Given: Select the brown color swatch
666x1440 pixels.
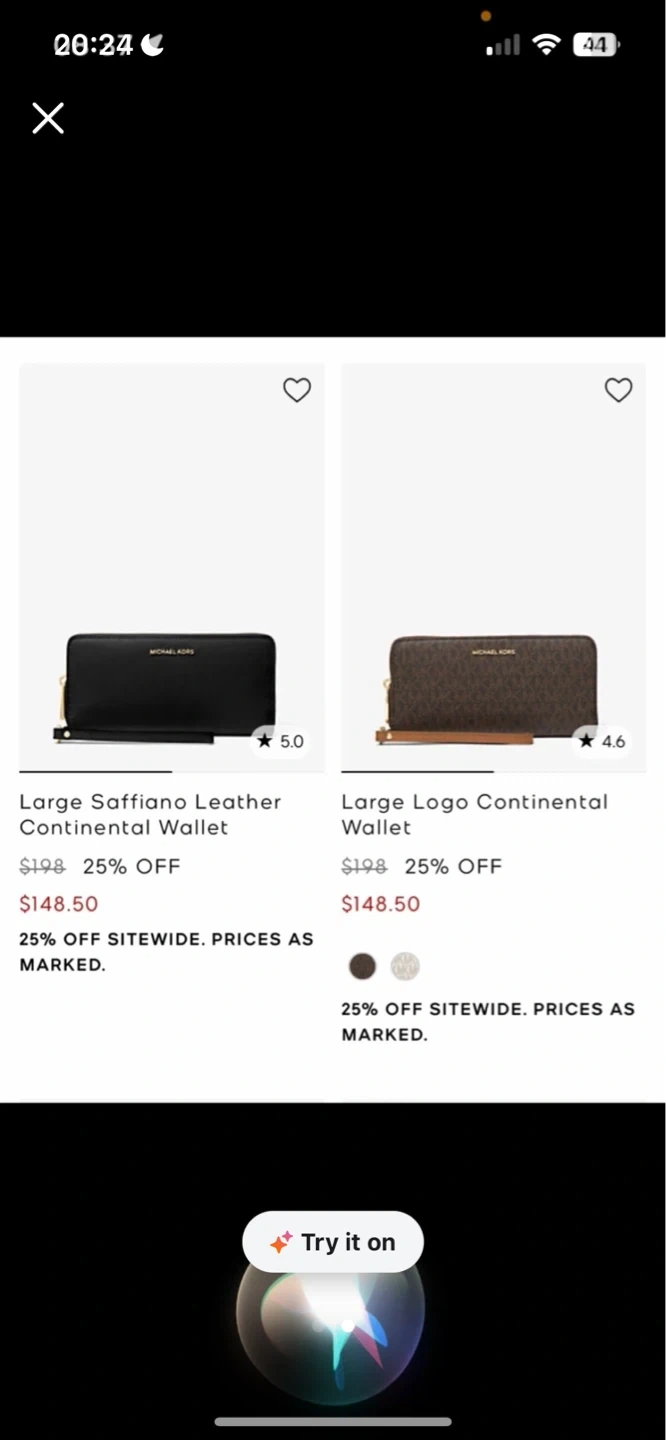Looking at the screenshot, I should [362, 966].
